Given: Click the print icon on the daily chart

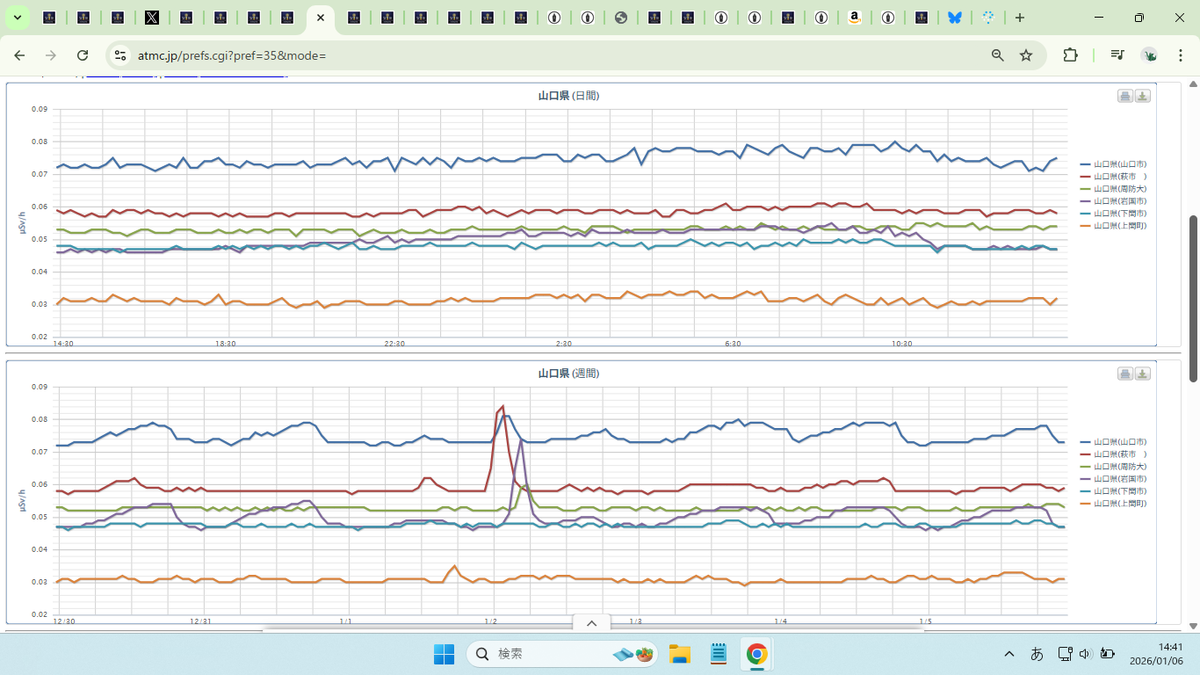Looking at the screenshot, I should (x=1125, y=96).
